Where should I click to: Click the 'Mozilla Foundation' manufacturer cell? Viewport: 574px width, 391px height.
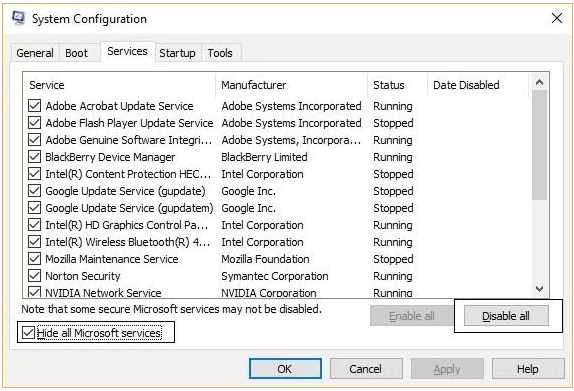(x=265, y=259)
